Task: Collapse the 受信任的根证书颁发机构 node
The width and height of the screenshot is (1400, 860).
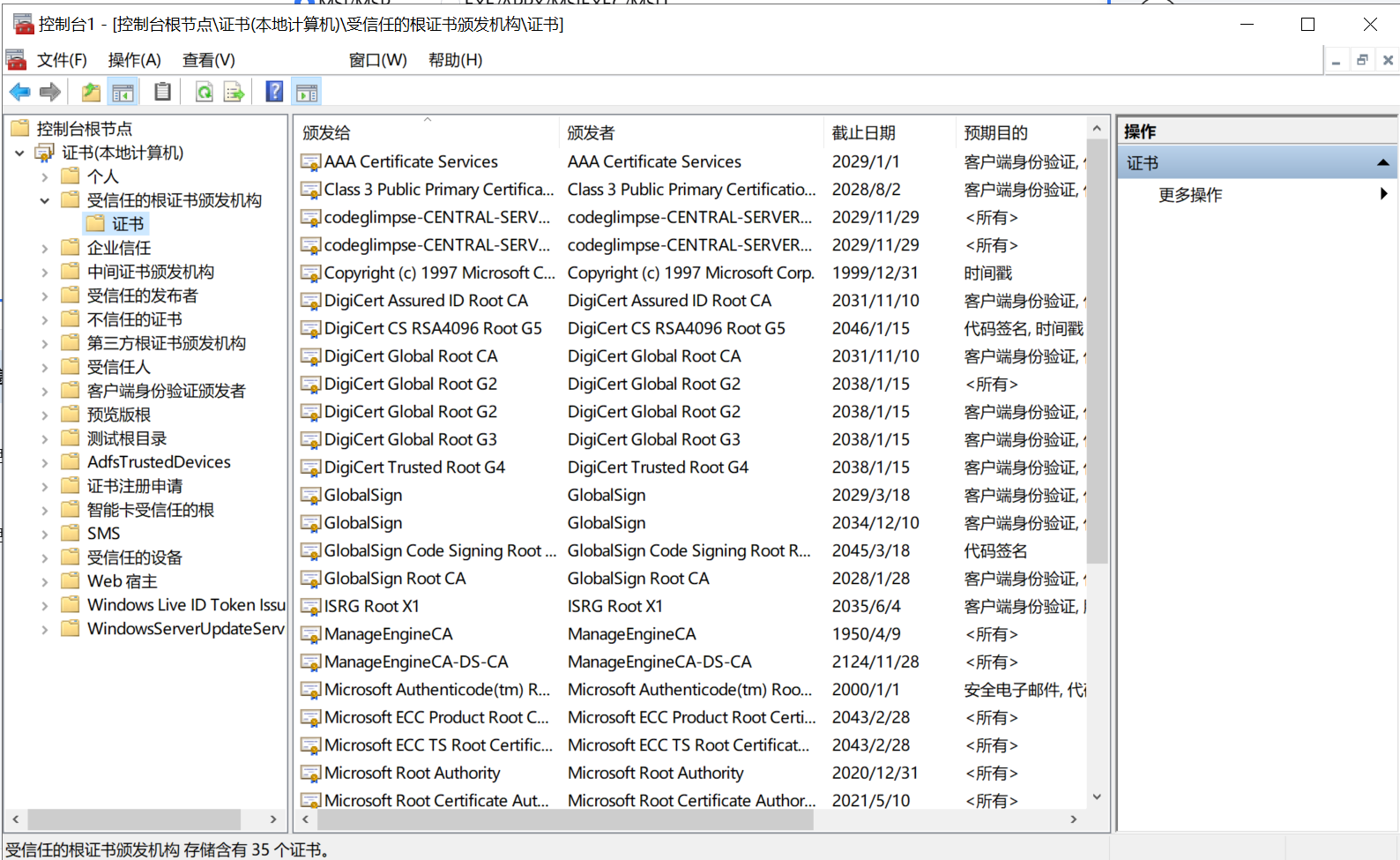Action: 45,201
